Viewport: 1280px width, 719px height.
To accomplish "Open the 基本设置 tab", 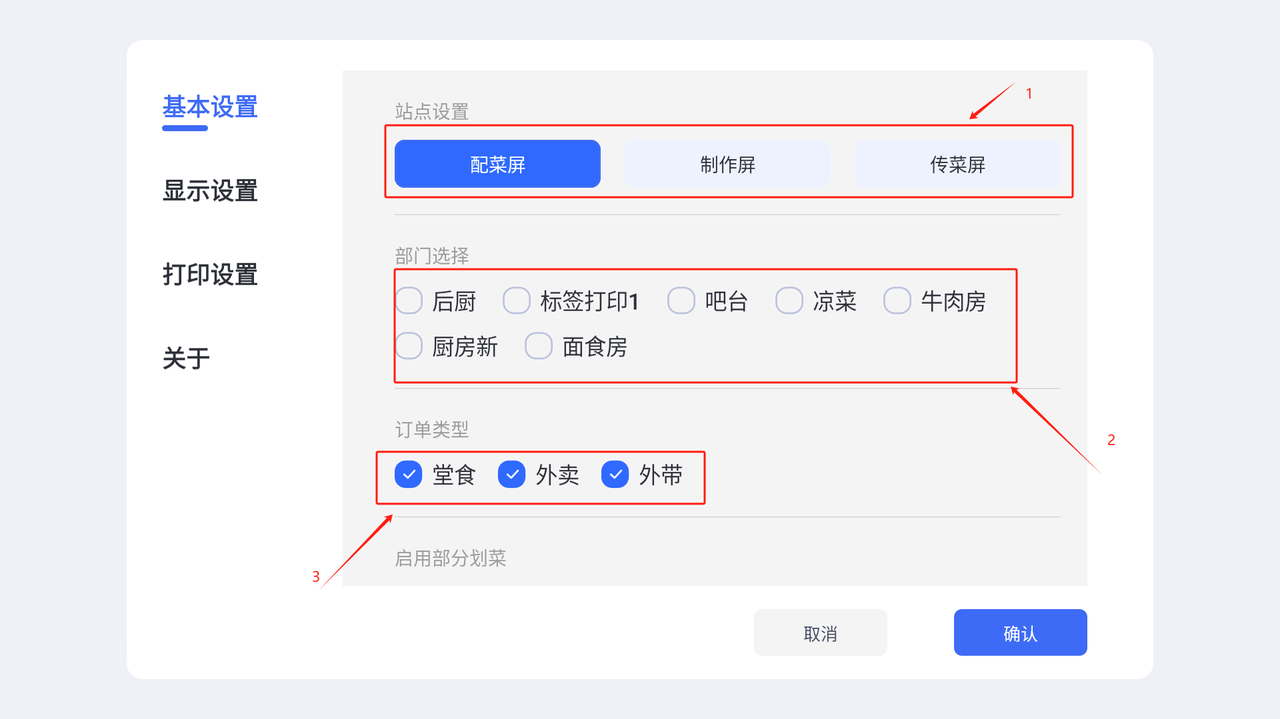I will pos(210,106).
